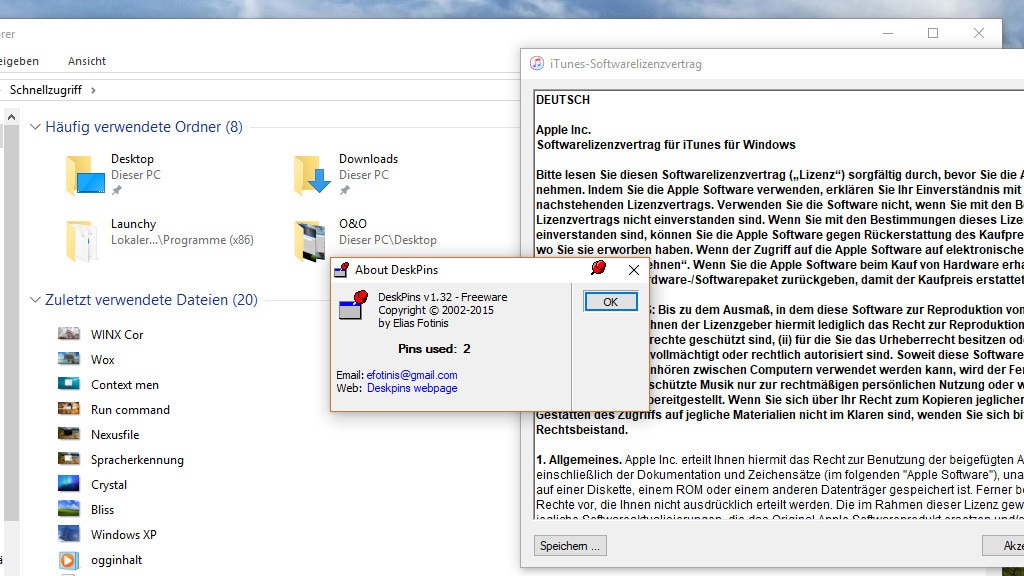Select the Spracherkennung file name

coord(137,460)
